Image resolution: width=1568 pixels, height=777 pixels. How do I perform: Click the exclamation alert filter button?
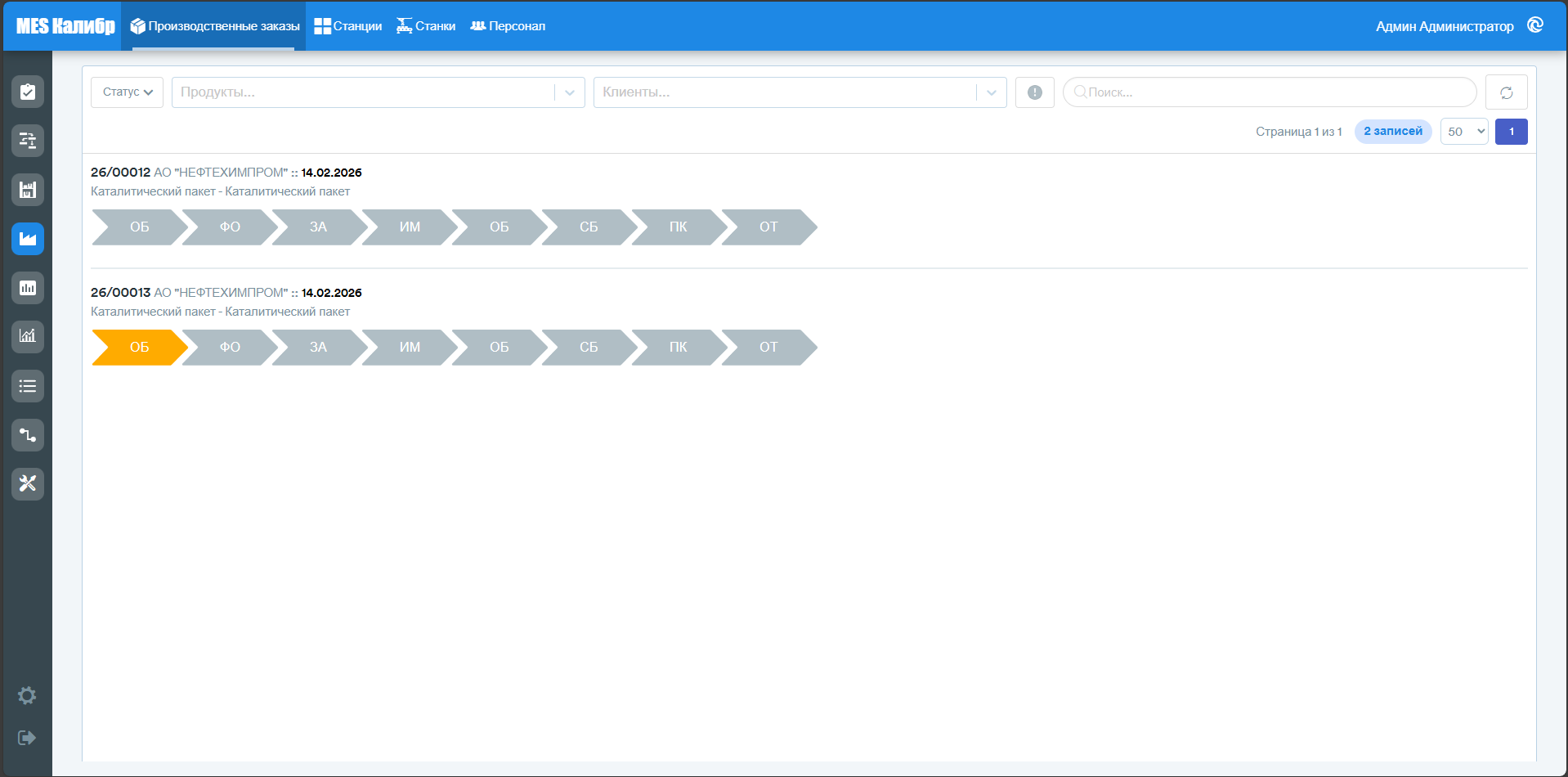[1035, 92]
